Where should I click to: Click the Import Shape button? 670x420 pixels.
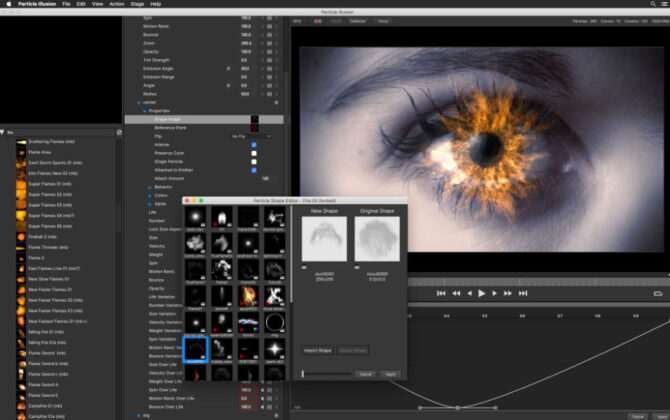316,350
